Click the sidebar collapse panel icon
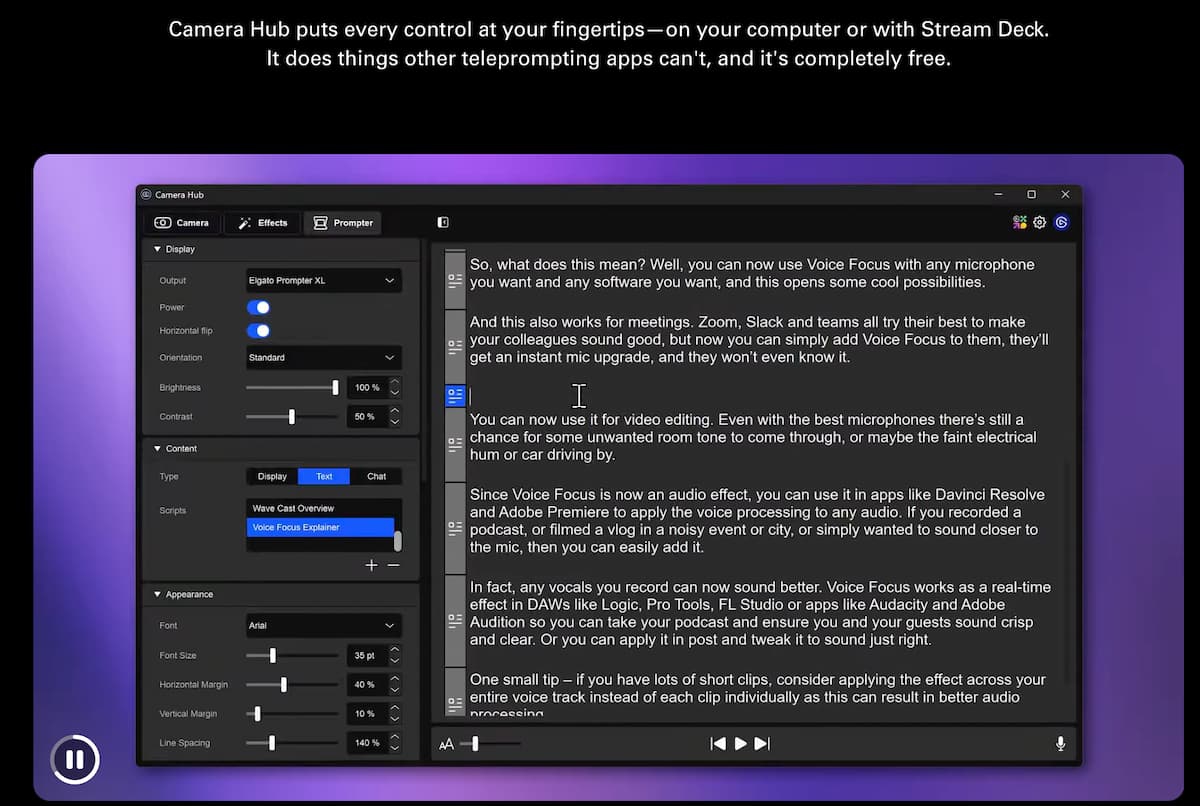The width and height of the screenshot is (1200, 806). [443, 223]
